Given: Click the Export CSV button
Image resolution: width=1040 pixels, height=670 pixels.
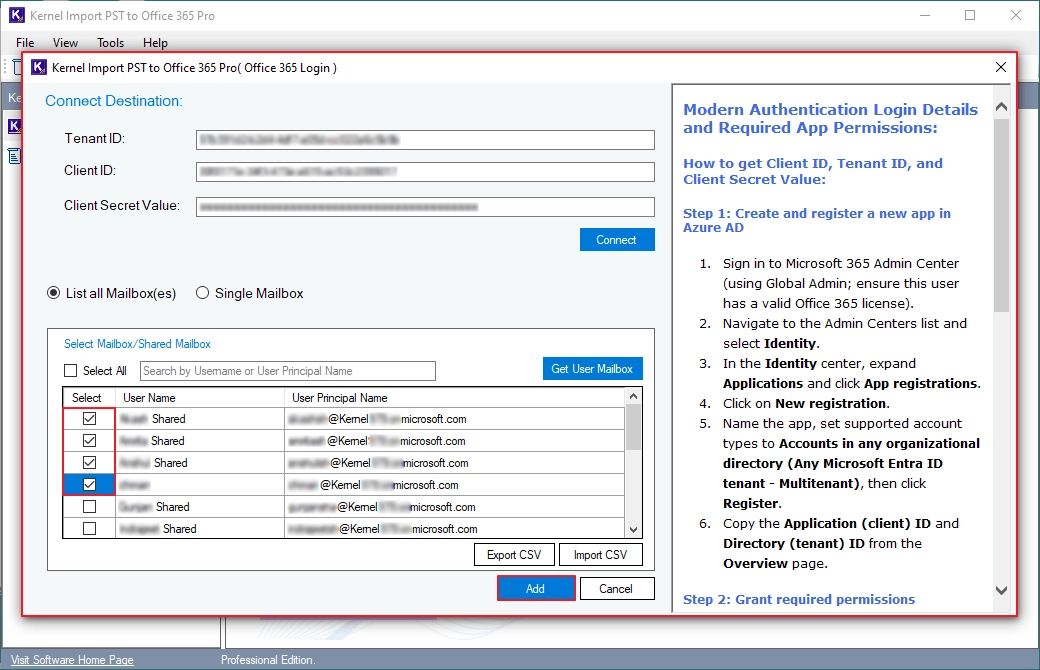Looking at the screenshot, I should click(x=514, y=555).
